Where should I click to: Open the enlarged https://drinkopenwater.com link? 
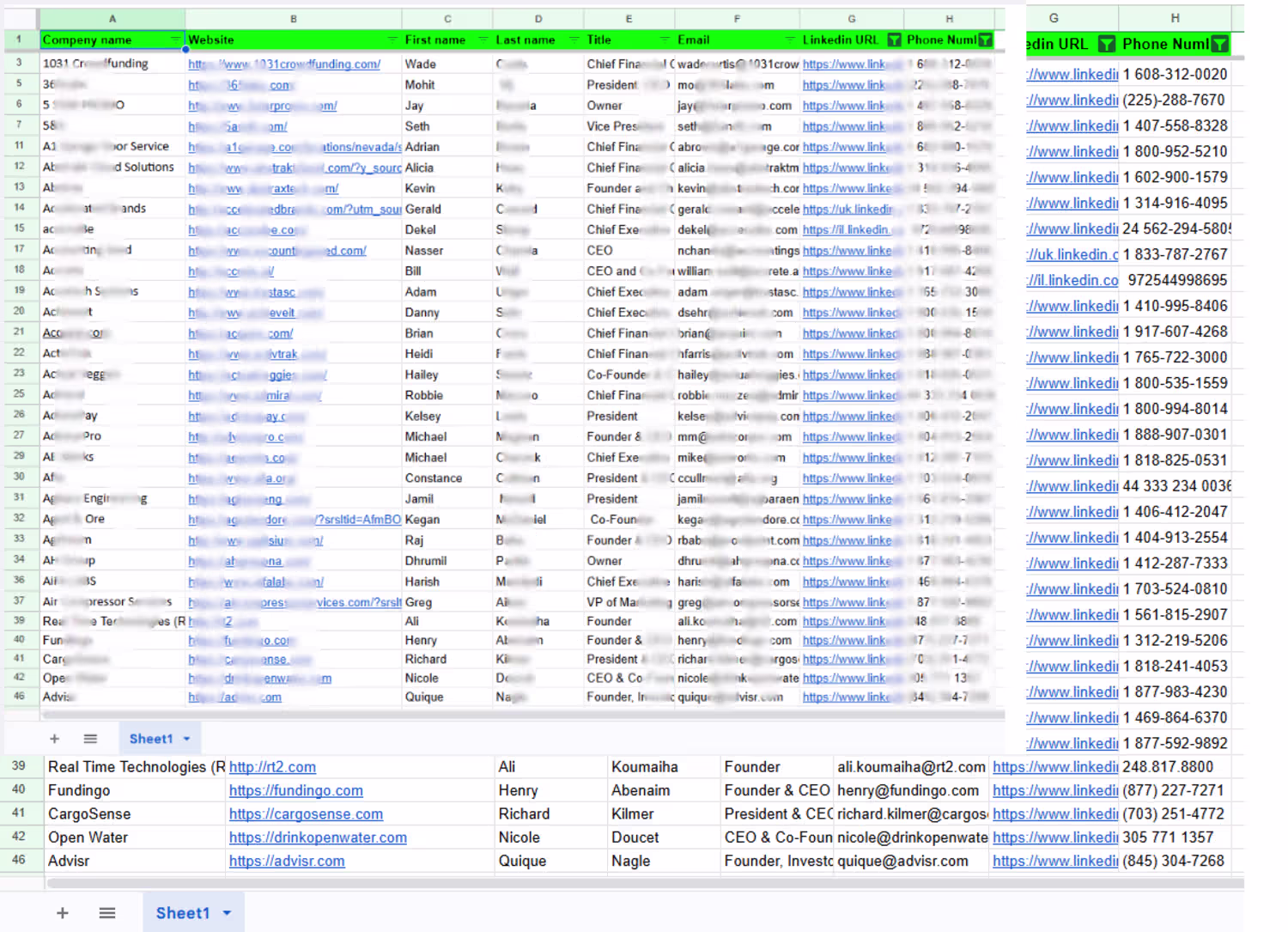tap(318, 838)
